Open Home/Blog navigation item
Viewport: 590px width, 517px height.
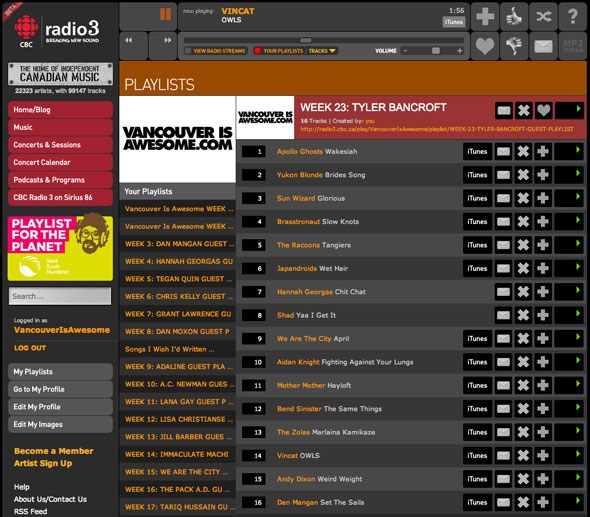60,110
